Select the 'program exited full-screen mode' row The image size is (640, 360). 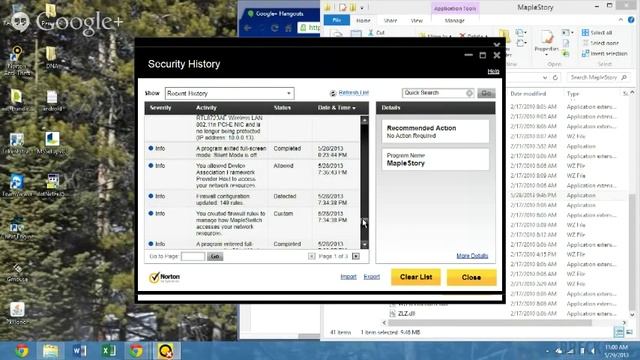click(252, 151)
